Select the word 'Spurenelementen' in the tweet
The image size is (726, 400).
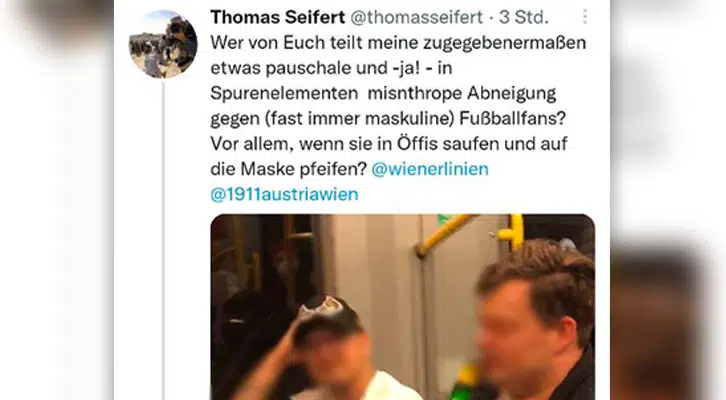(284, 94)
